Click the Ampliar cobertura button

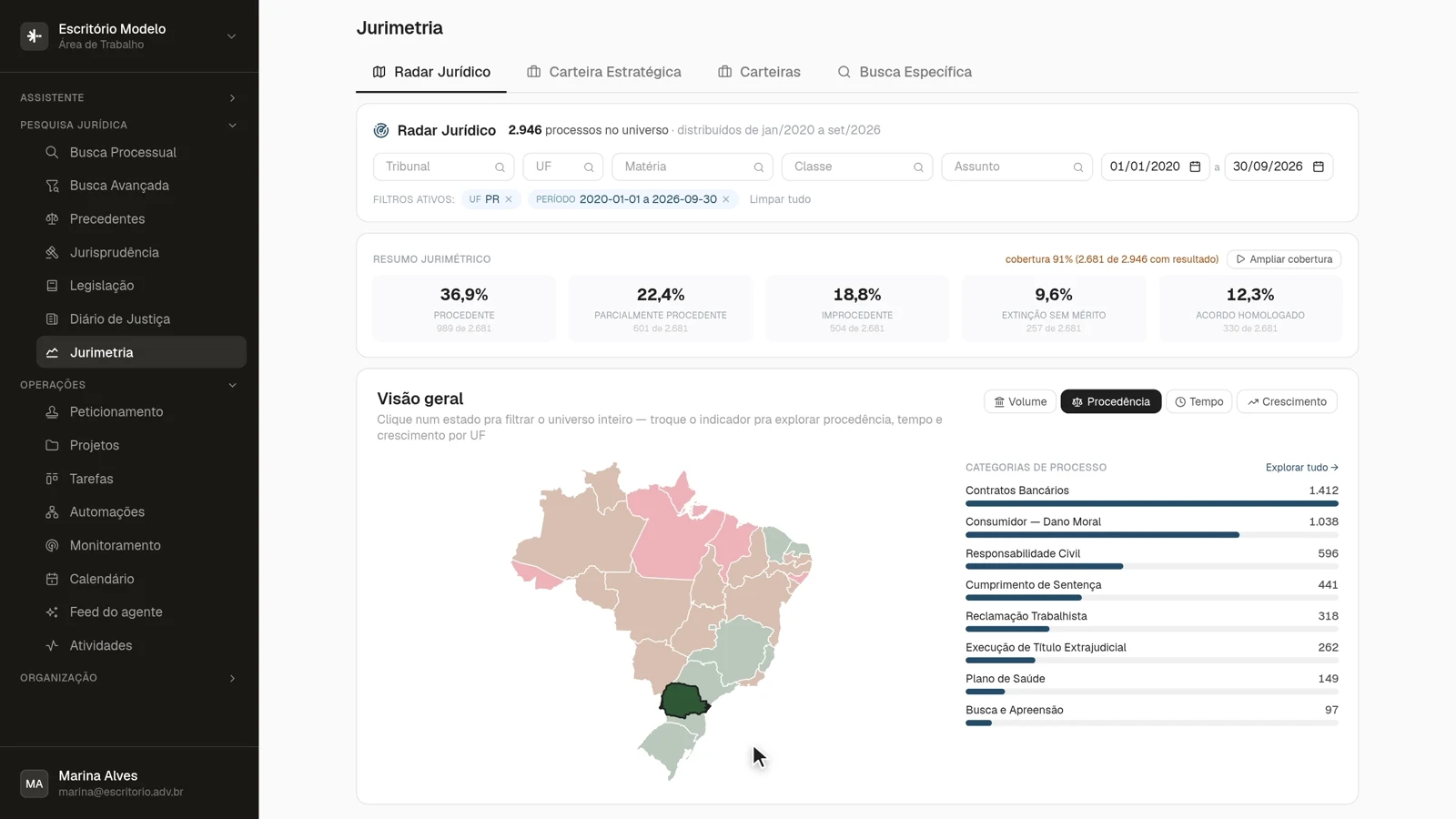1284,259
